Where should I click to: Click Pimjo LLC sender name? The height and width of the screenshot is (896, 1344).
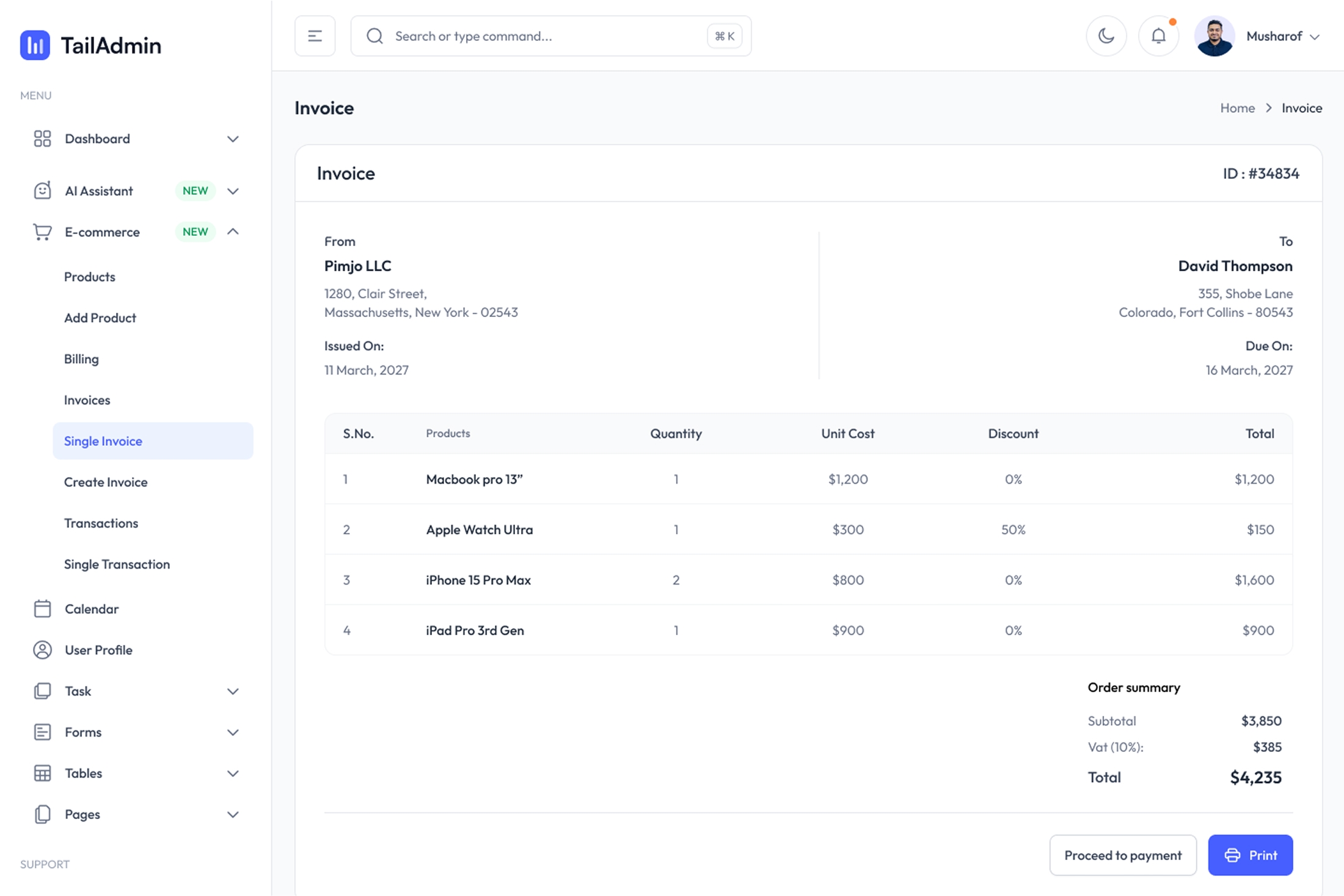(x=358, y=266)
